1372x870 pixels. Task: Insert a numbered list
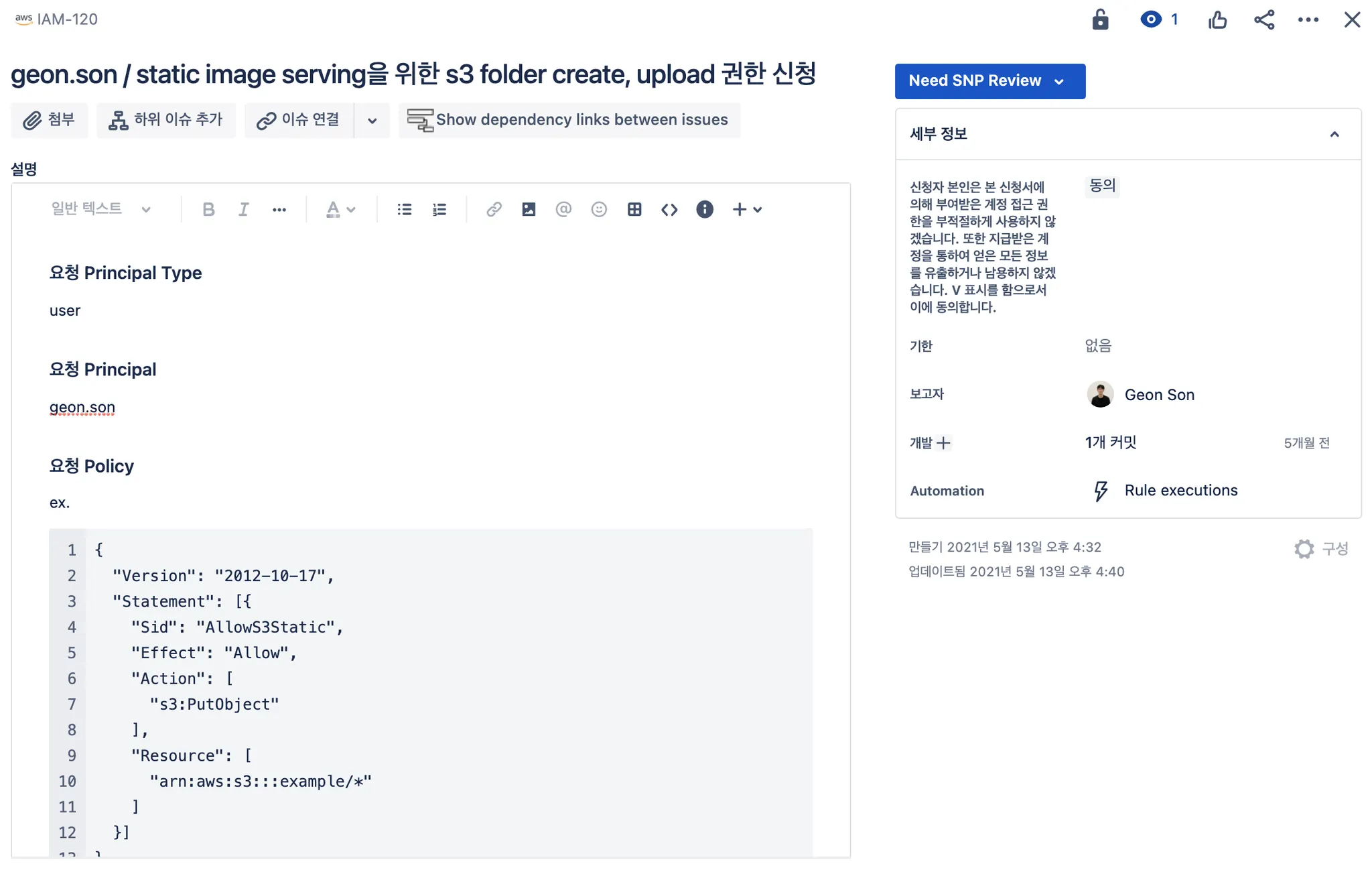pos(439,210)
